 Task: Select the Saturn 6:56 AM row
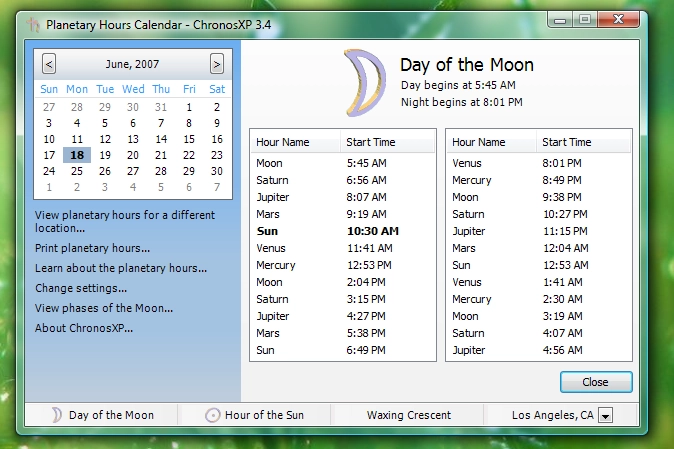pos(343,180)
